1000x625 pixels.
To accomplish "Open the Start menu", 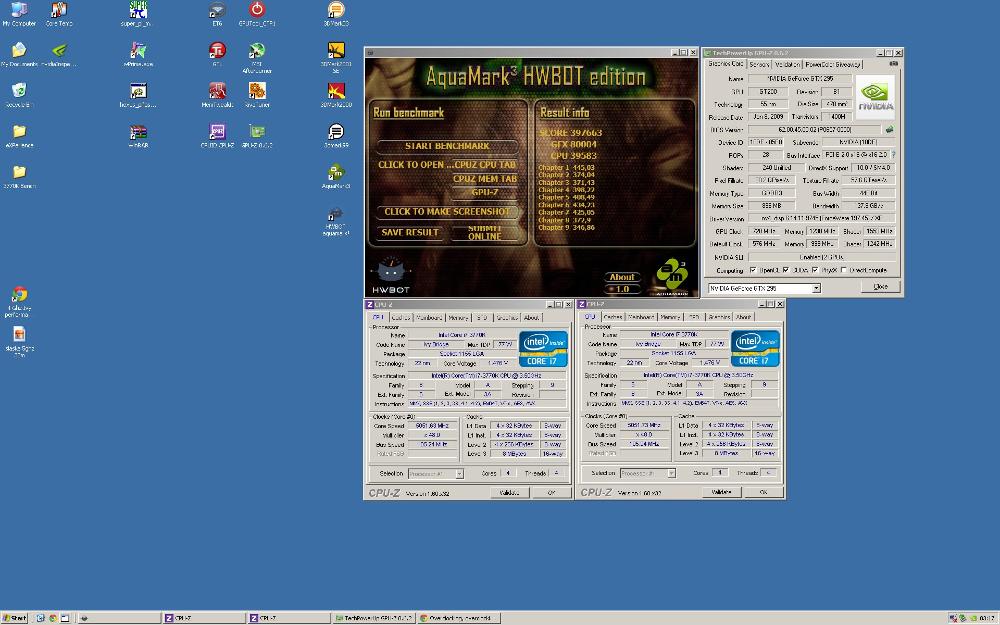I will [x=15, y=618].
